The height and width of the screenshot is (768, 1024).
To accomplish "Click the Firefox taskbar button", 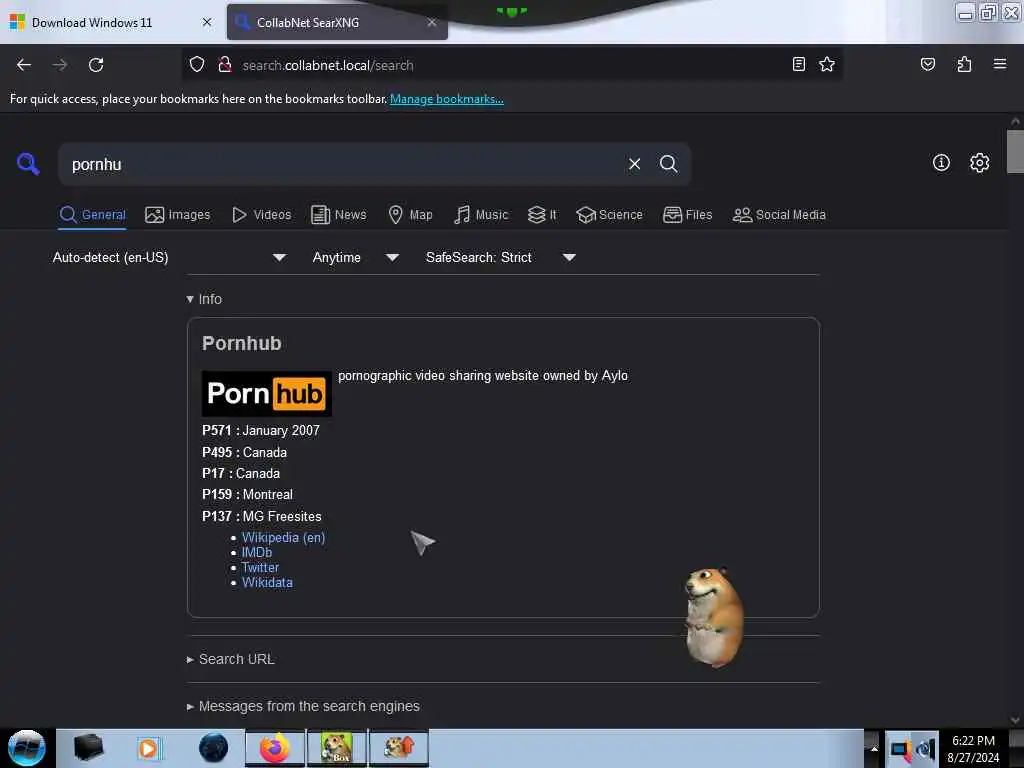I will (x=274, y=748).
